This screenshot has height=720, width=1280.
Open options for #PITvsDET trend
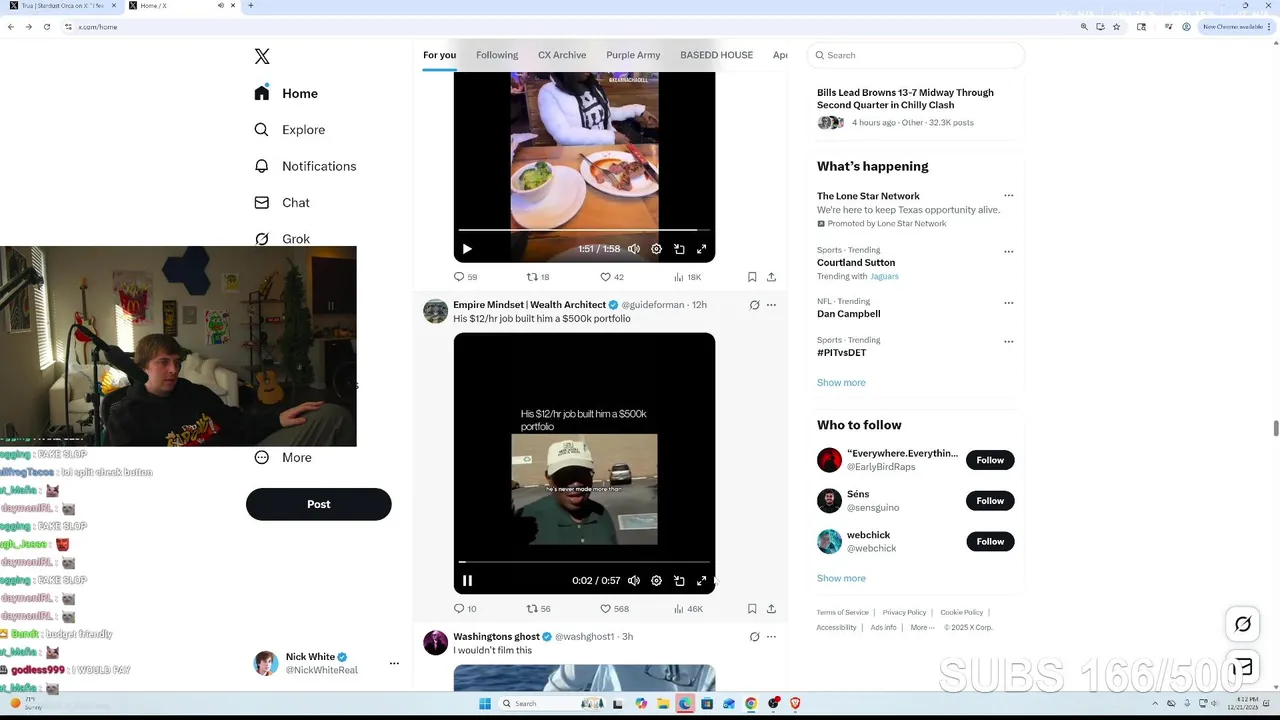(1008, 342)
